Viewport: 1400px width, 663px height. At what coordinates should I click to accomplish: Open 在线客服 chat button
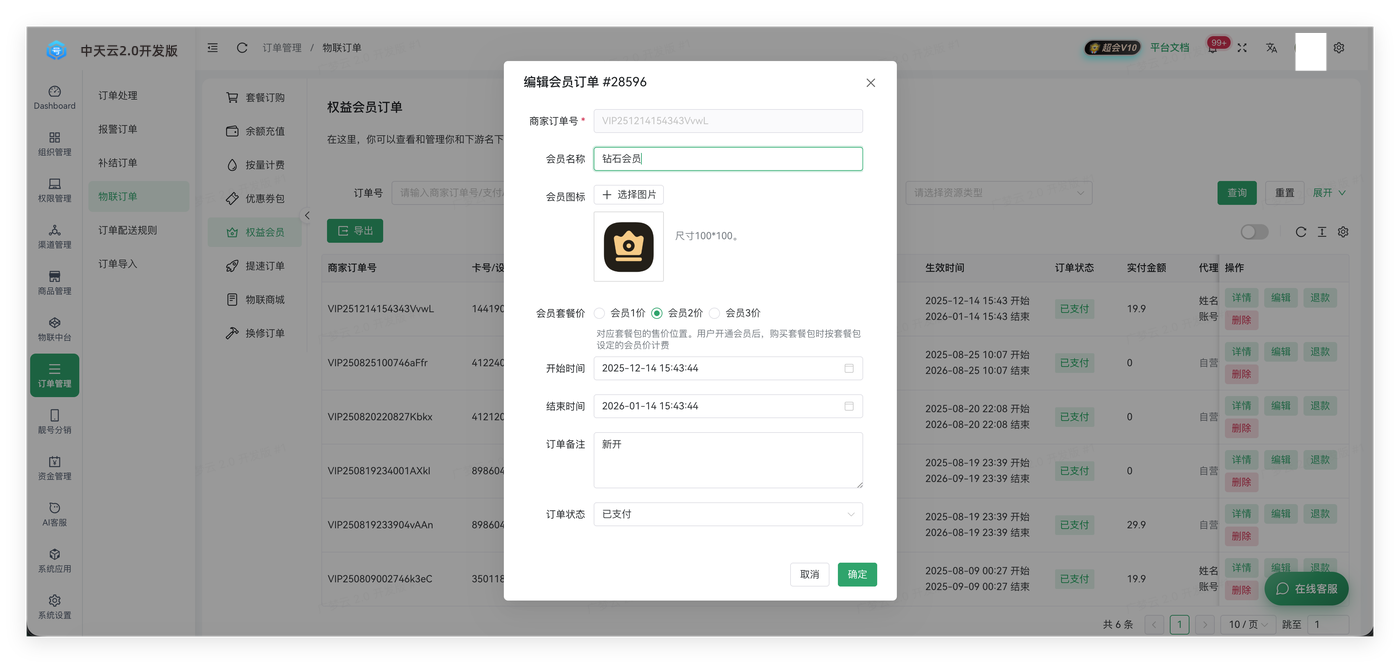(x=1306, y=589)
